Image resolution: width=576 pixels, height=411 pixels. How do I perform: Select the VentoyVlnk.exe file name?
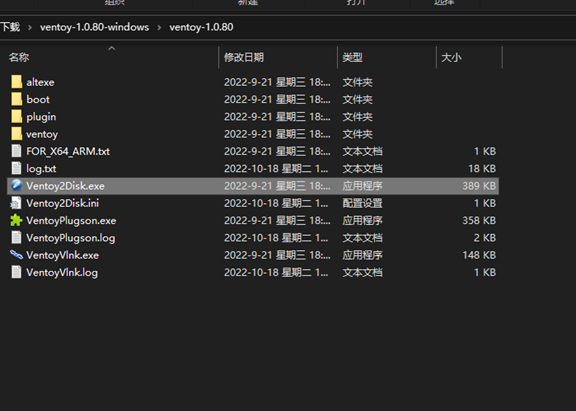(x=63, y=255)
